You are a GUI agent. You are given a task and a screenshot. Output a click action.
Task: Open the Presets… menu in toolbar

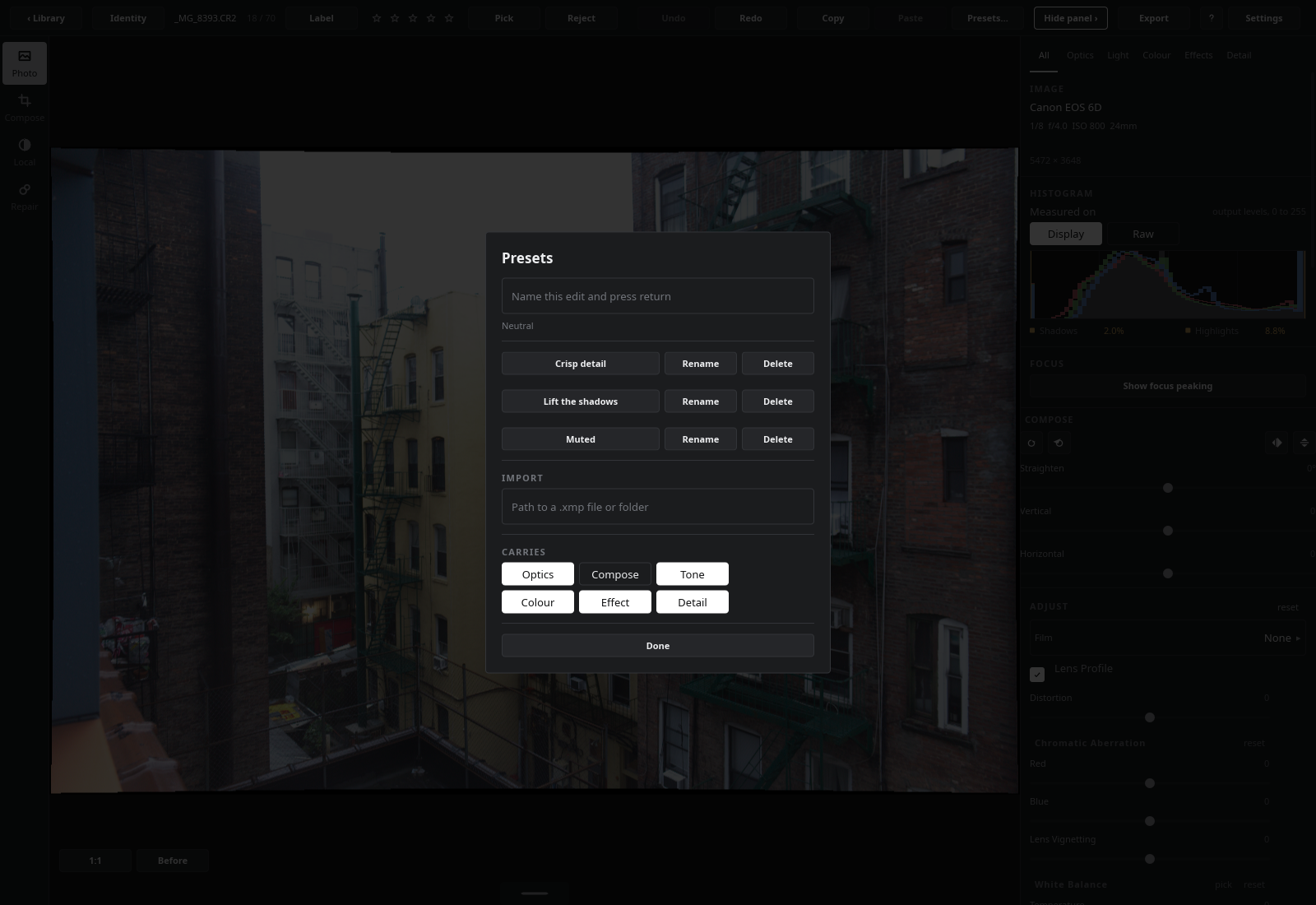987,18
